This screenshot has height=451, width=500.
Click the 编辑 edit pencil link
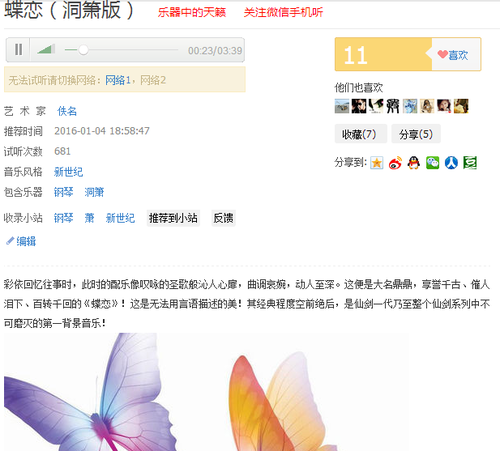pyautogui.click(x=21, y=241)
